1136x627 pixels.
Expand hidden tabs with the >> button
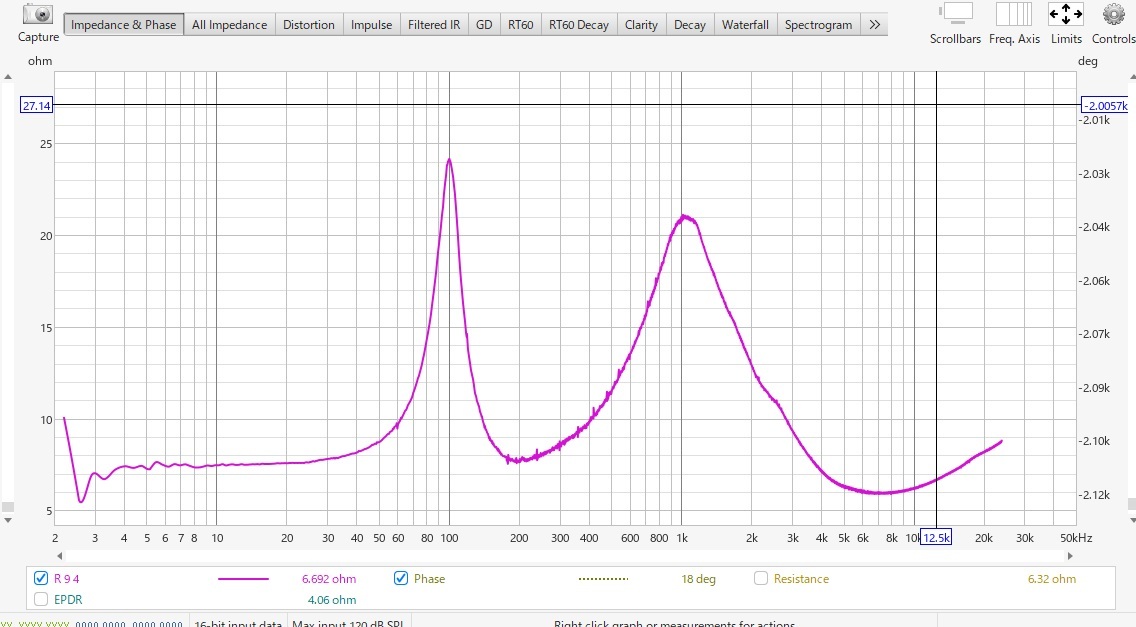(x=875, y=25)
